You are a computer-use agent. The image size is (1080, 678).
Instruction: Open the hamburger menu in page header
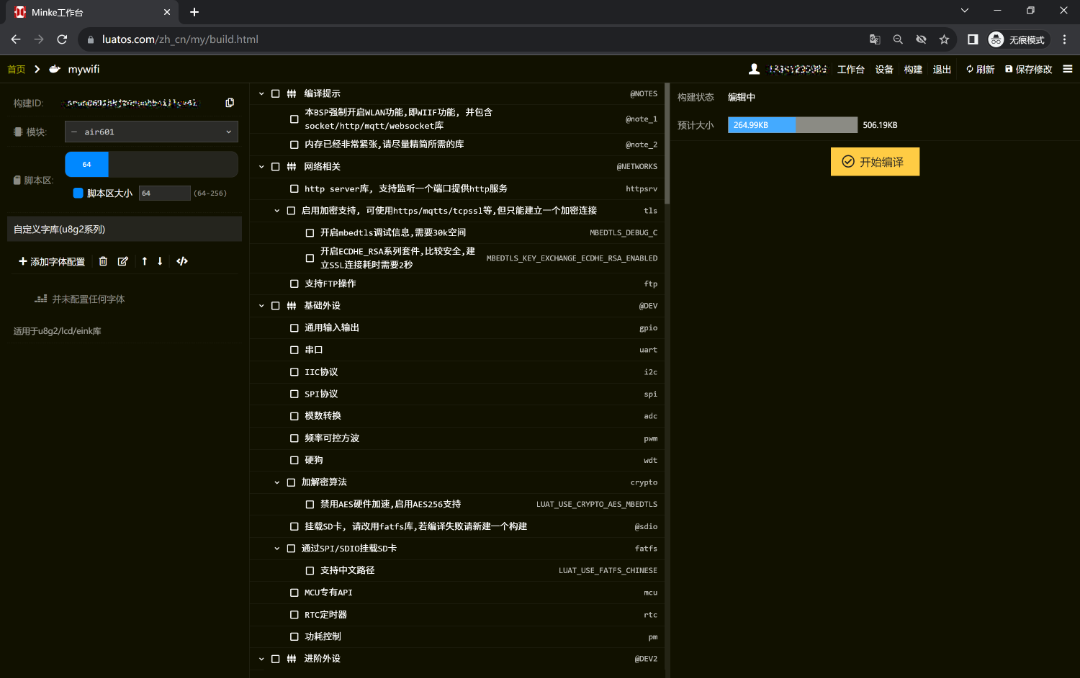(x=1068, y=69)
